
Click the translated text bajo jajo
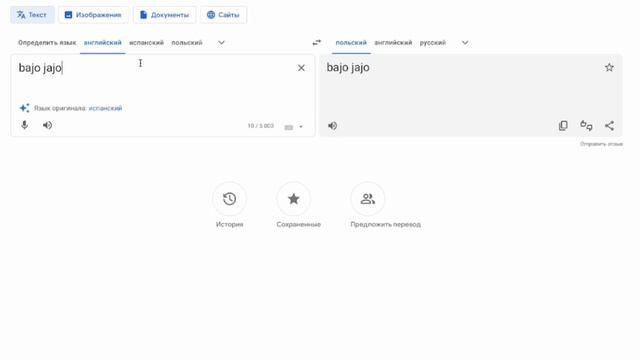pos(348,68)
